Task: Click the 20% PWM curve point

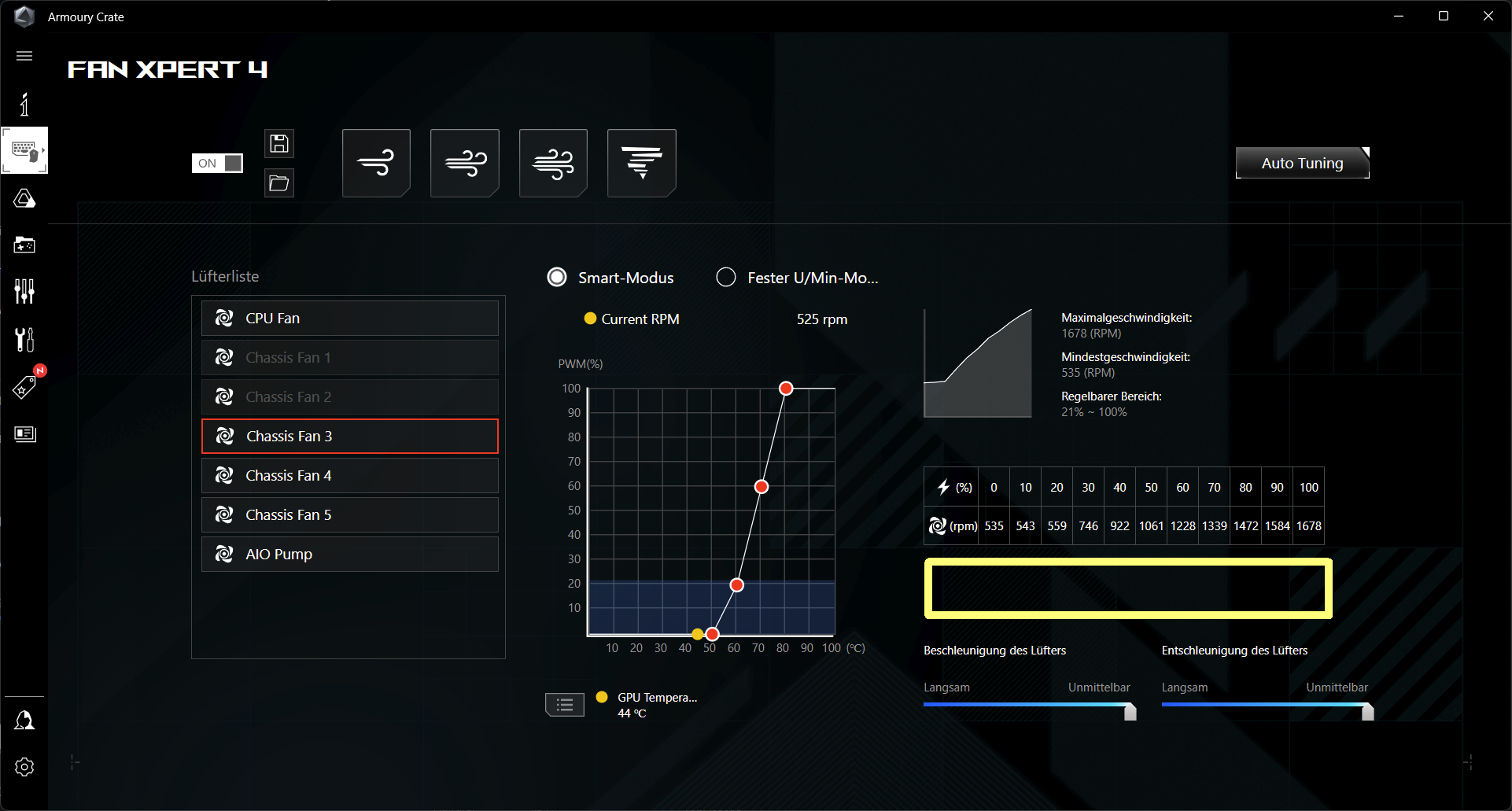Action: (x=737, y=585)
